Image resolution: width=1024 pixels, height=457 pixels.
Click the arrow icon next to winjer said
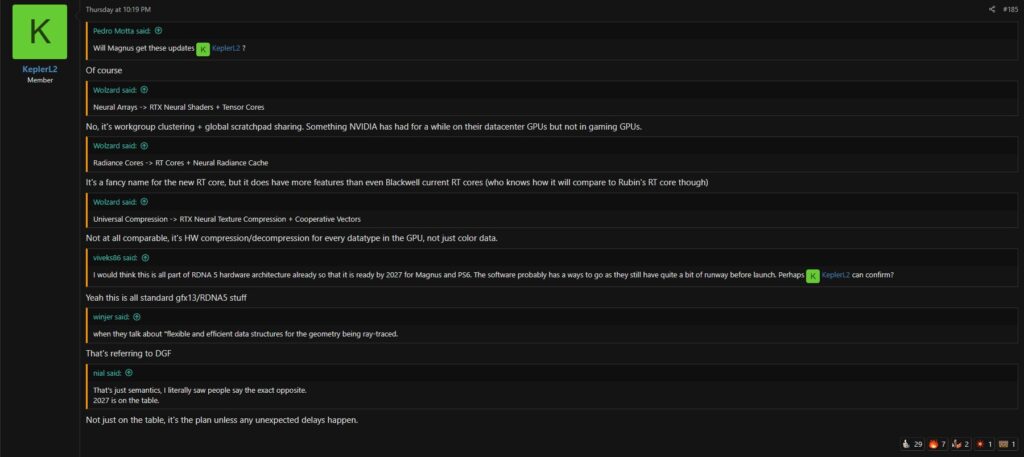(x=137, y=317)
